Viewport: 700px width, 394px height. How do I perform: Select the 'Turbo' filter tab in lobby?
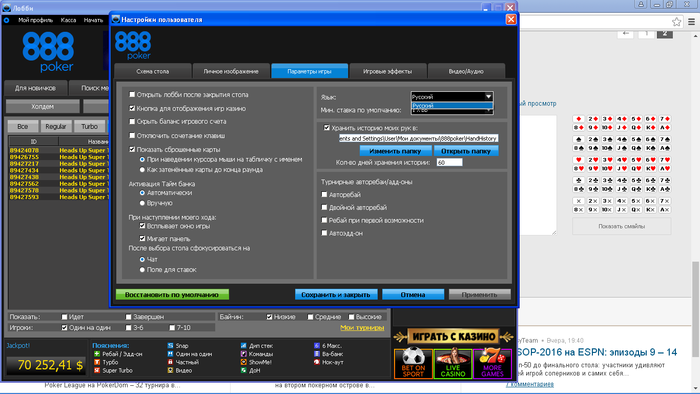[89, 126]
